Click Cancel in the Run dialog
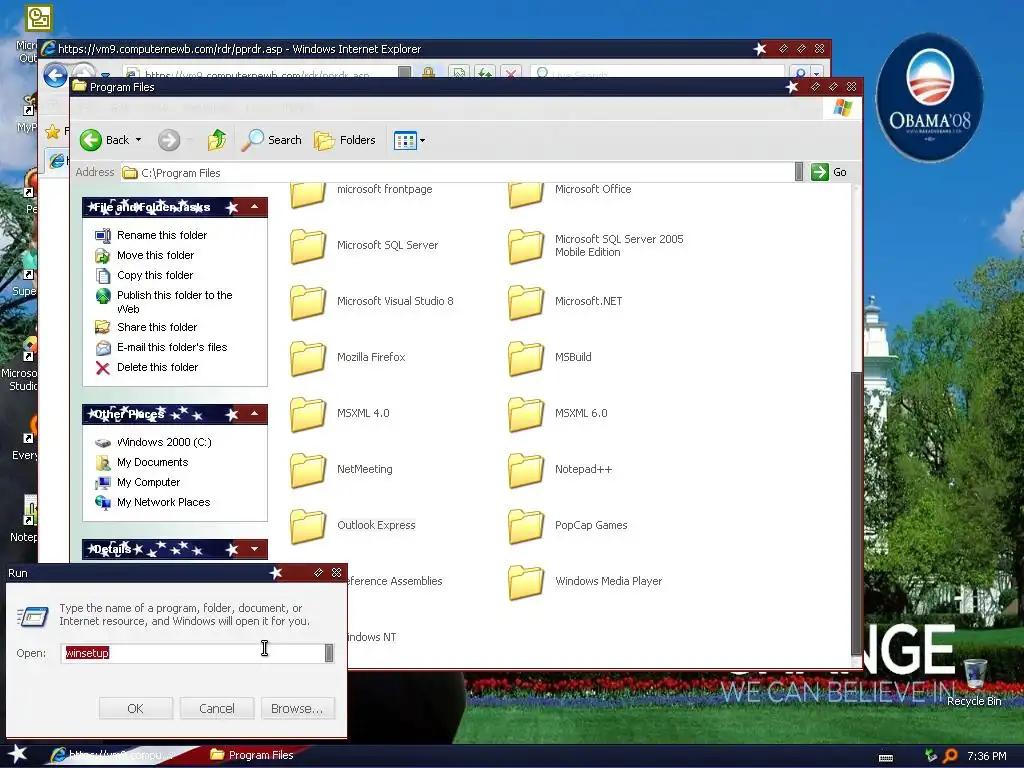The width and height of the screenshot is (1024, 768). coord(217,709)
